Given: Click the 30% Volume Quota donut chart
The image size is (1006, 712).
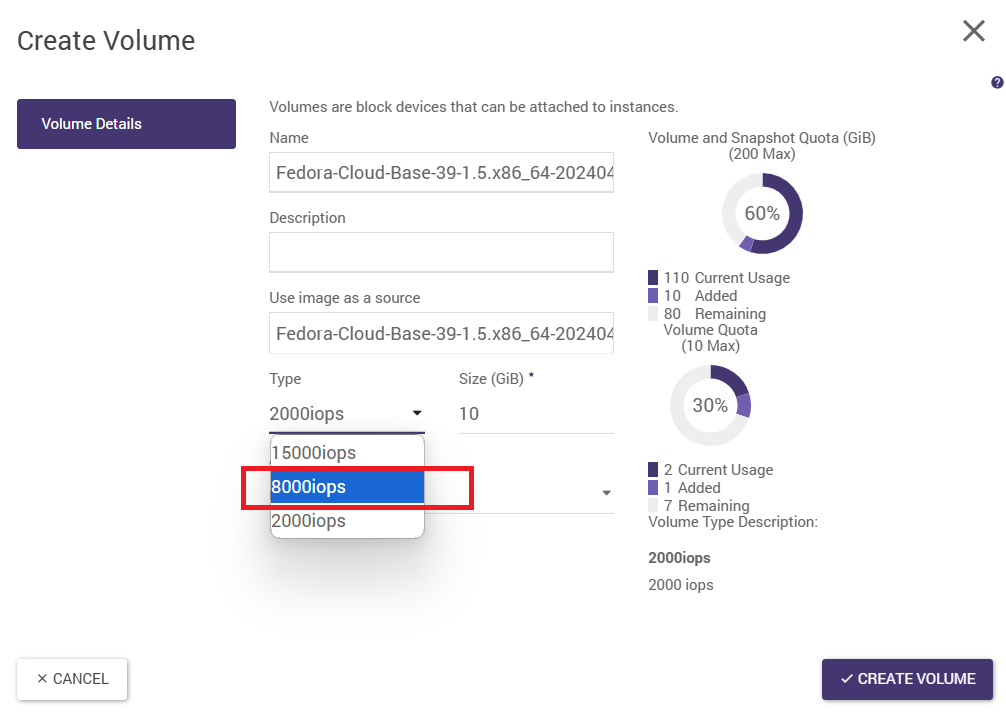Looking at the screenshot, I should tap(710, 405).
